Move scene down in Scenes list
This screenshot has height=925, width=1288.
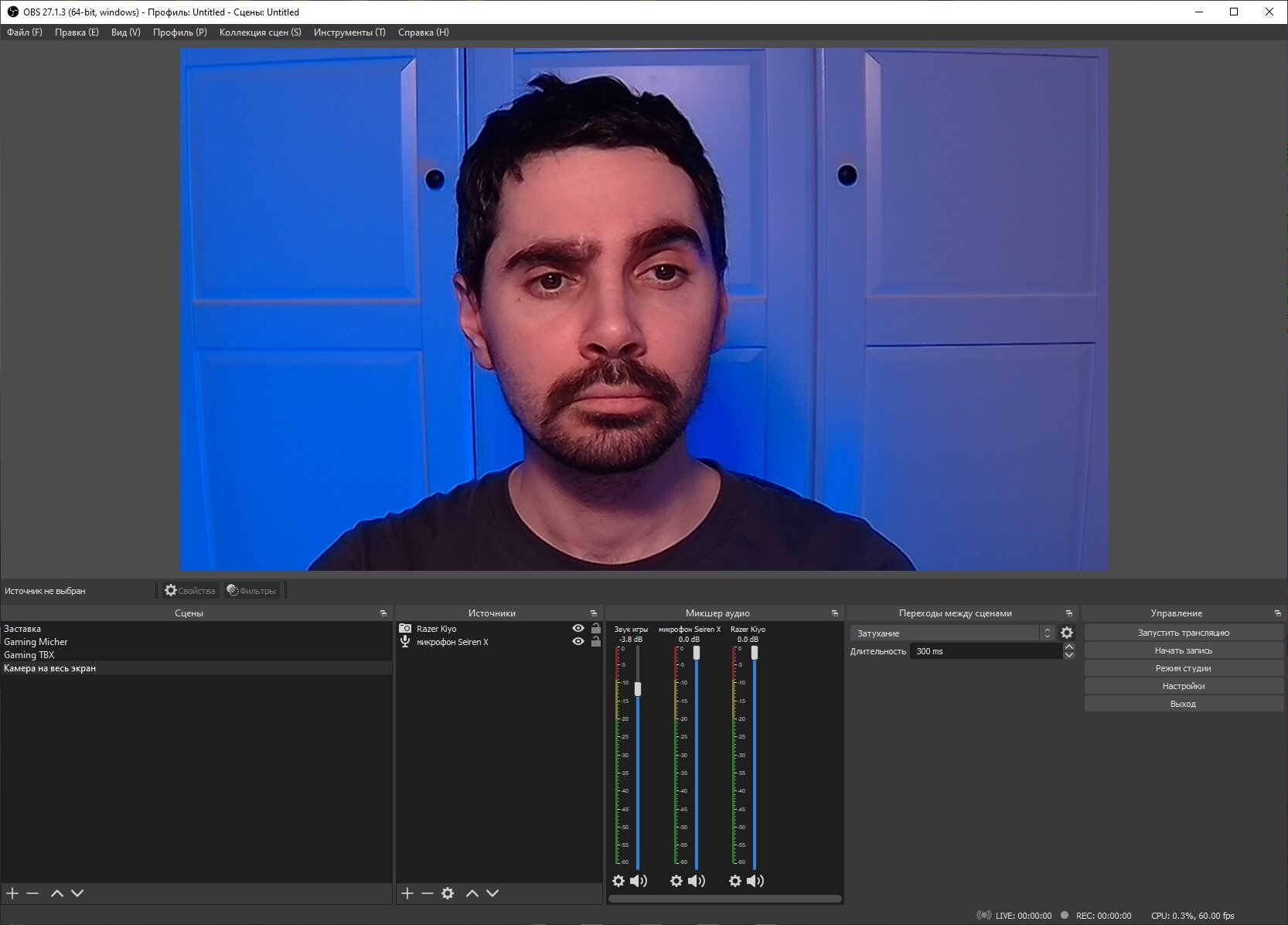click(x=77, y=893)
